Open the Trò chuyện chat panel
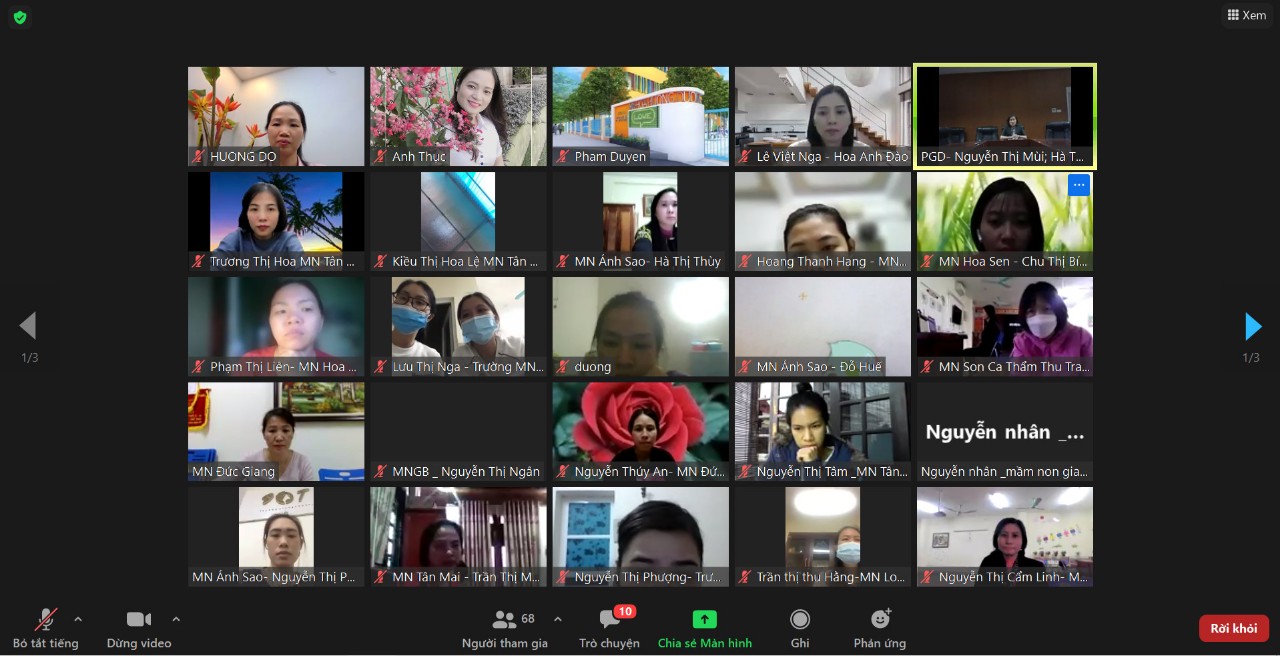The width and height of the screenshot is (1280, 656). 609,620
